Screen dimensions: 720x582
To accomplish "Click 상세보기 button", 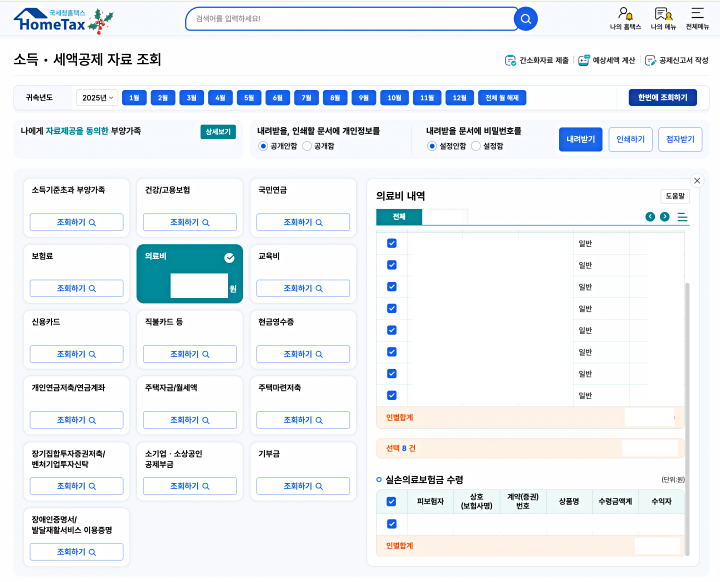I will (x=218, y=132).
